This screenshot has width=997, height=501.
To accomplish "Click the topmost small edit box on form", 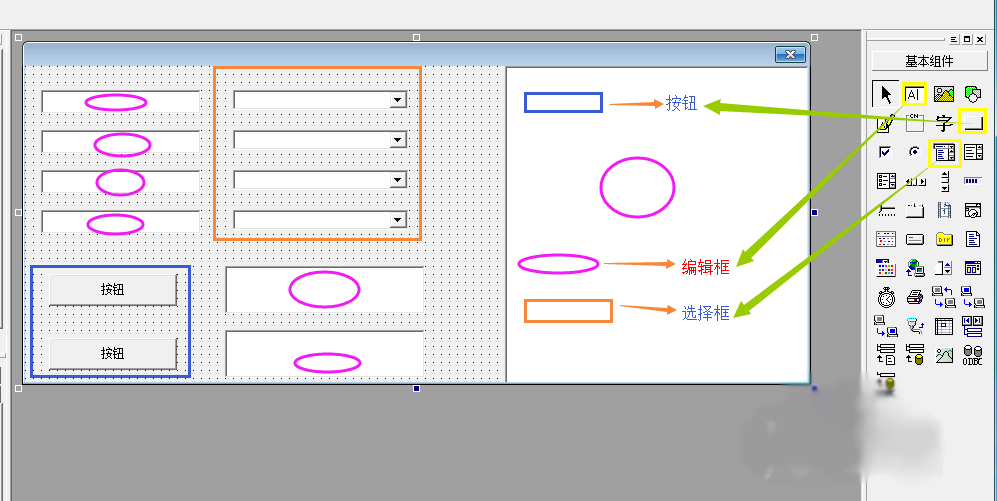I will [121, 102].
